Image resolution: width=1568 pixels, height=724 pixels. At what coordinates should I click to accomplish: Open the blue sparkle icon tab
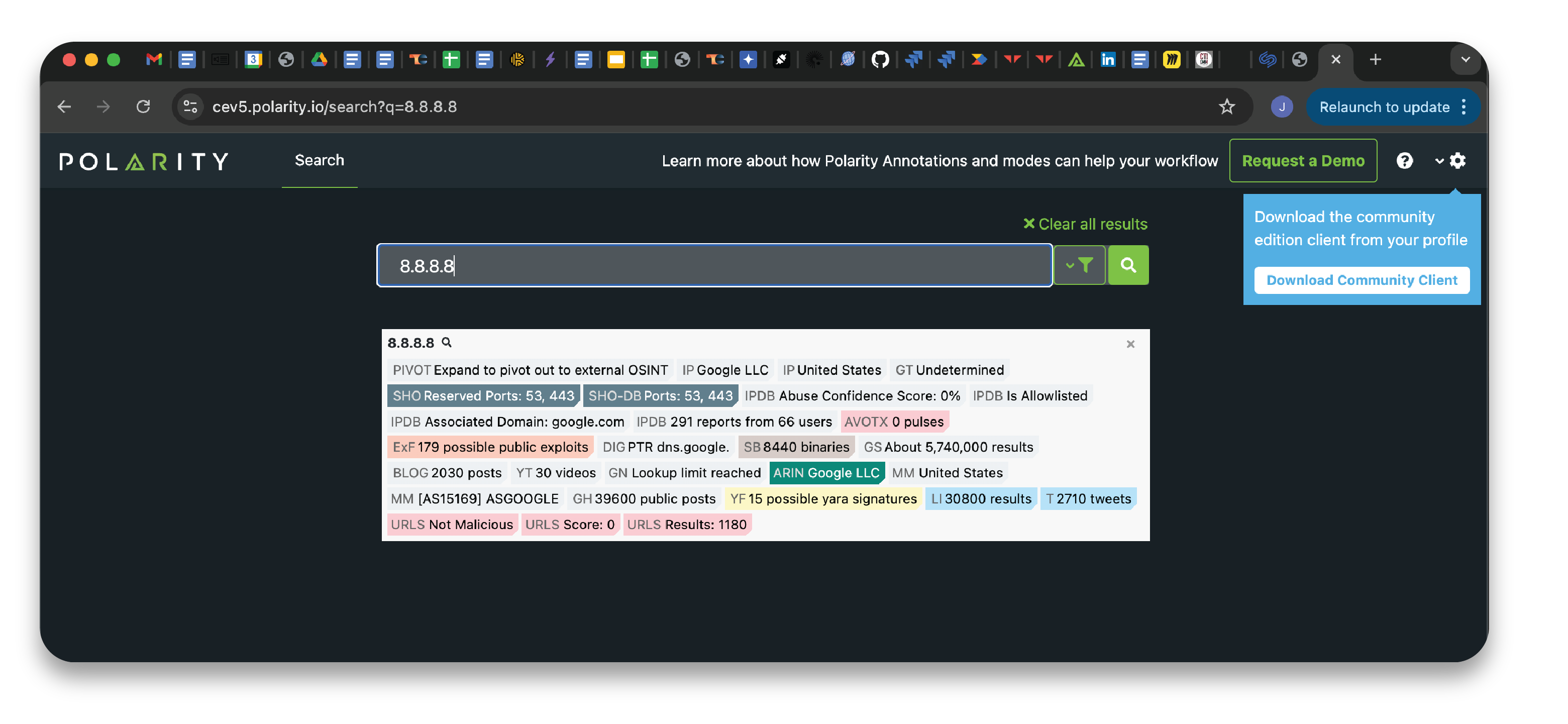[x=748, y=59]
